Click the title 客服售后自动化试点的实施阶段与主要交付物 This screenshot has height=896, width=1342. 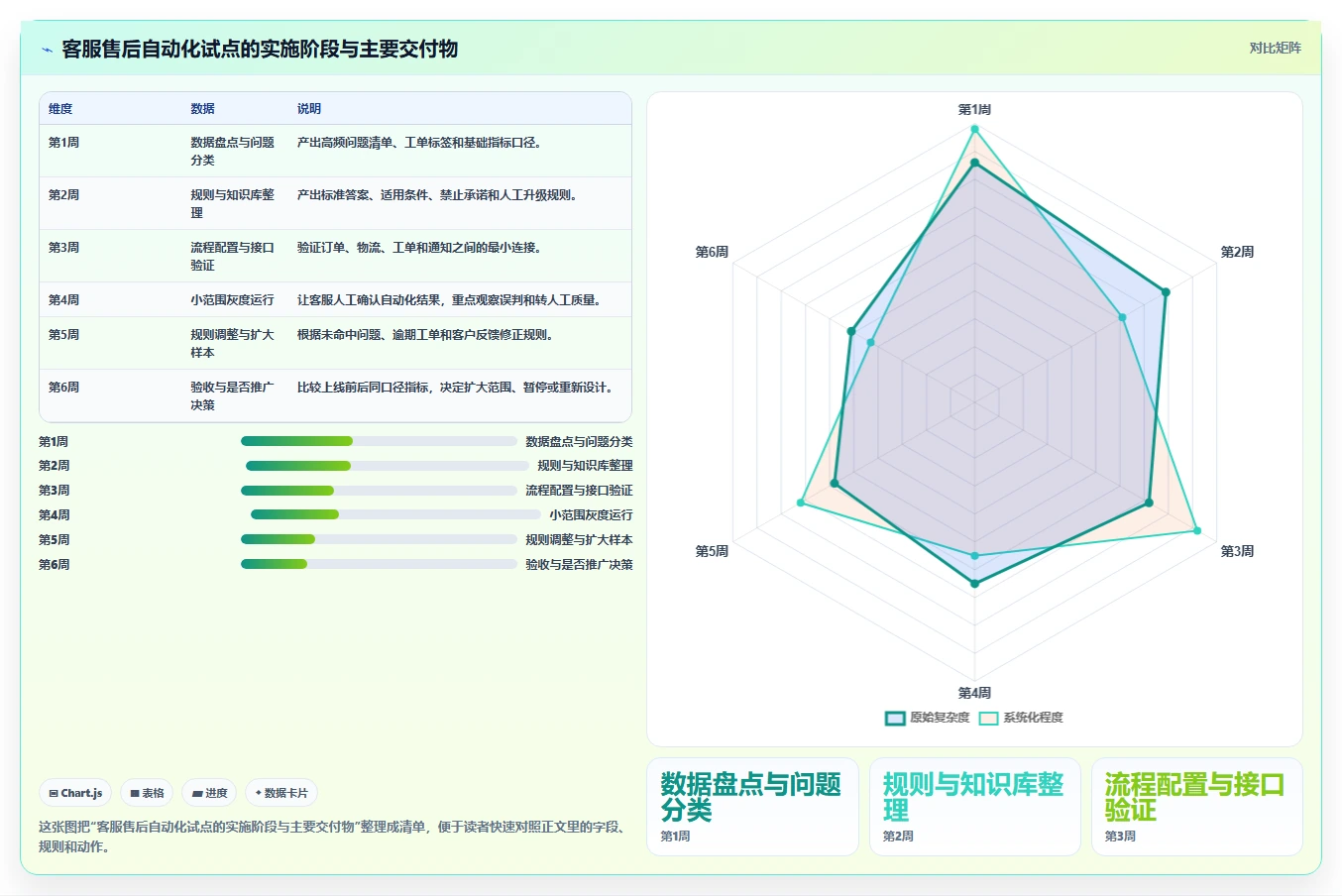[x=260, y=49]
